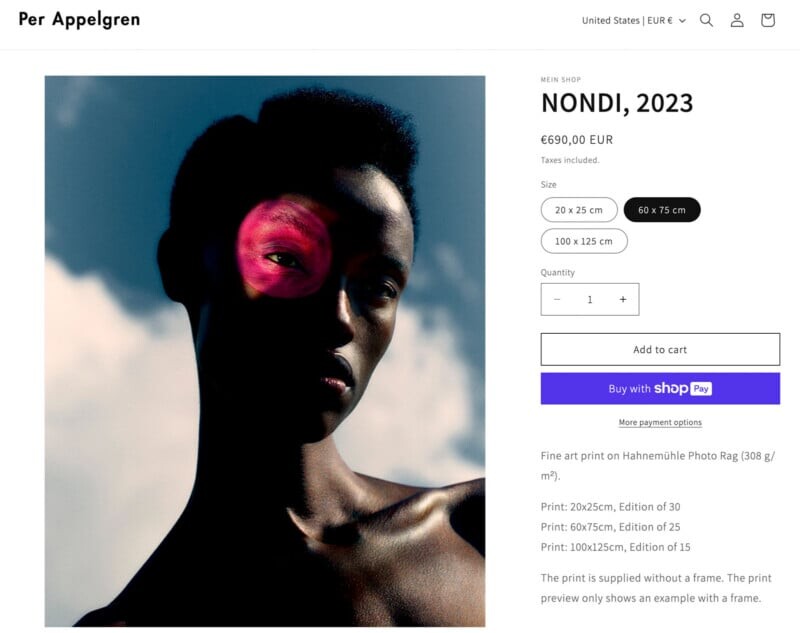Click the Buy with Shop Pay button
The height and width of the screenshot is (633, 800).
pyautogui.click(x=660, y=389)
